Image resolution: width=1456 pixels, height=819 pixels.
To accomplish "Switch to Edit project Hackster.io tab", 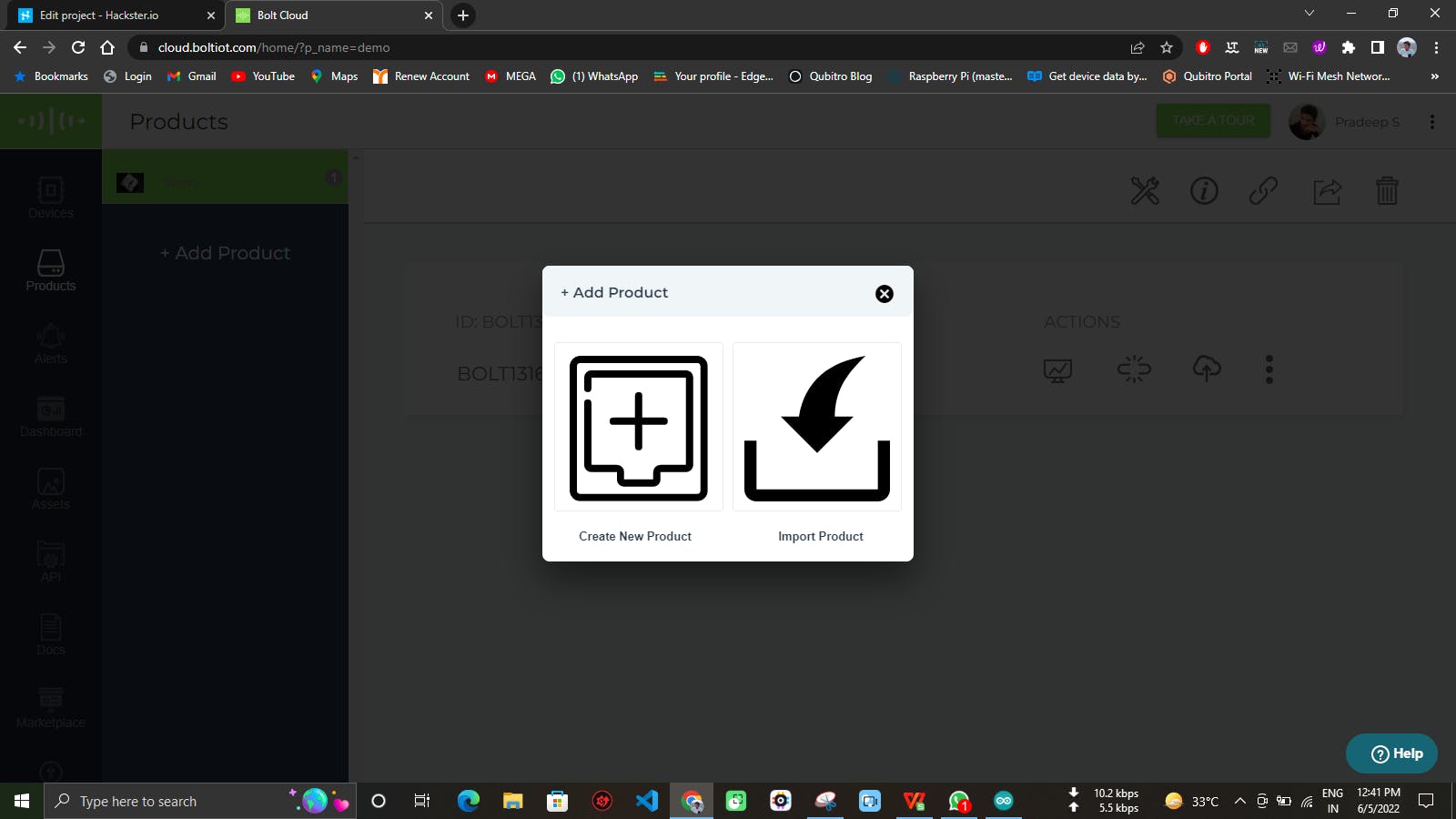I will 116,15.
